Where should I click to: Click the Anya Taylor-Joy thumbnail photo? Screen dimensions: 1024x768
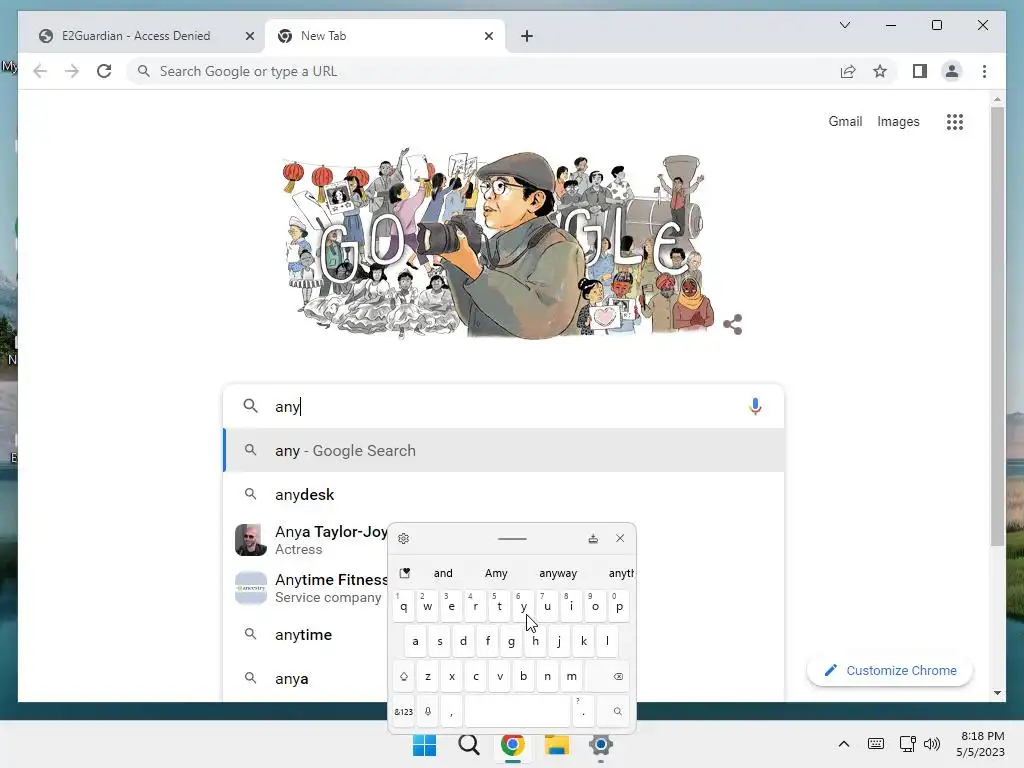[x=251, y=540]
